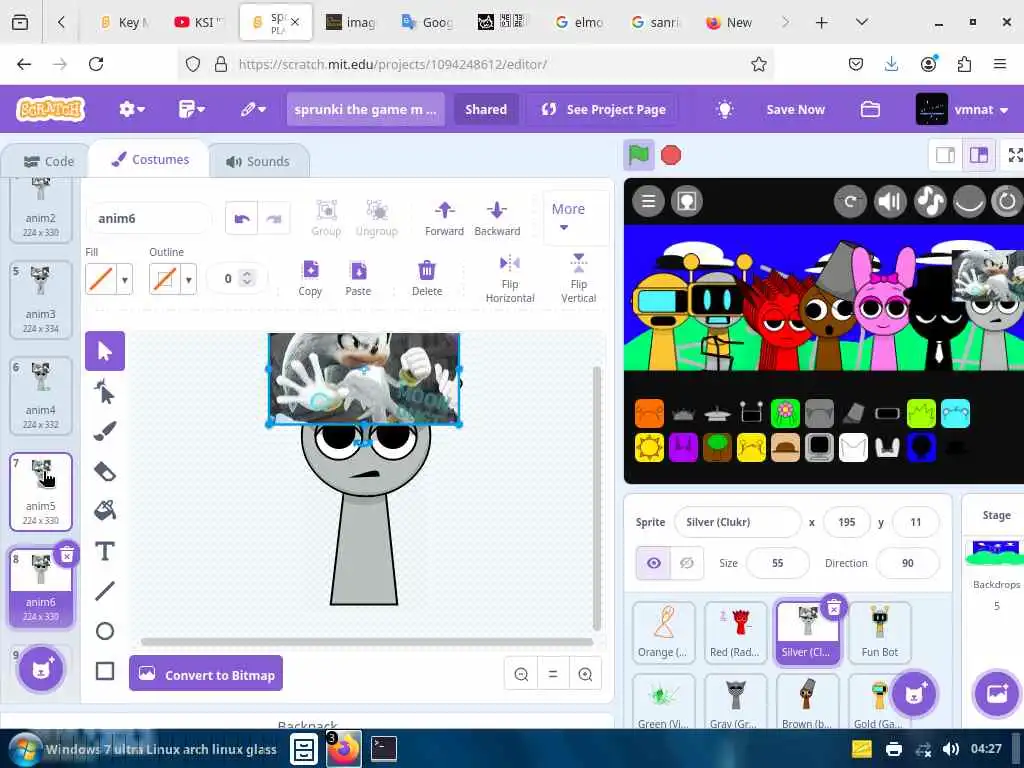1024x768 pixels.
Task: Click the Undo arrow button
Action: (x=242, y=218)
